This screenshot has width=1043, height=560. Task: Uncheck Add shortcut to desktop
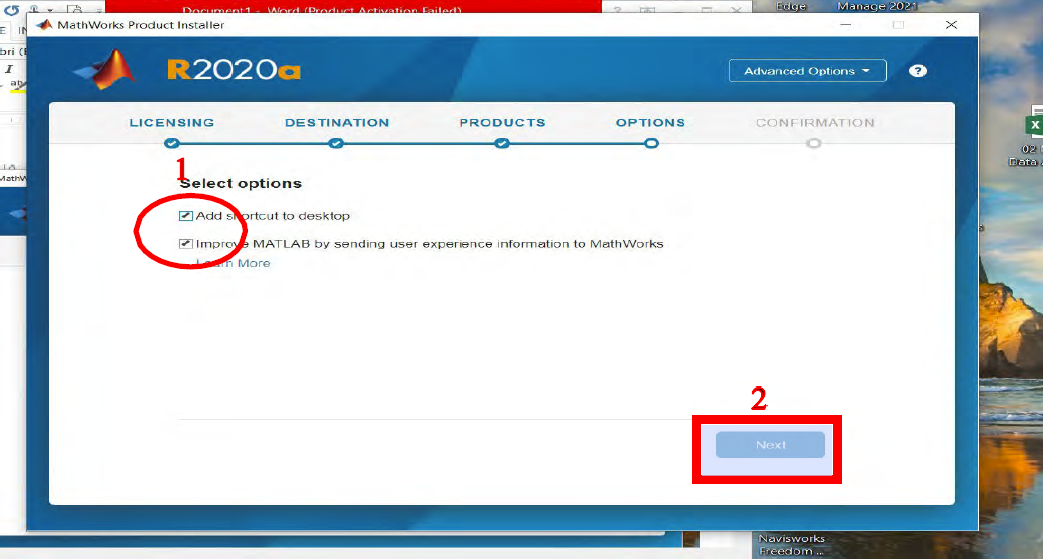[186, 216]
